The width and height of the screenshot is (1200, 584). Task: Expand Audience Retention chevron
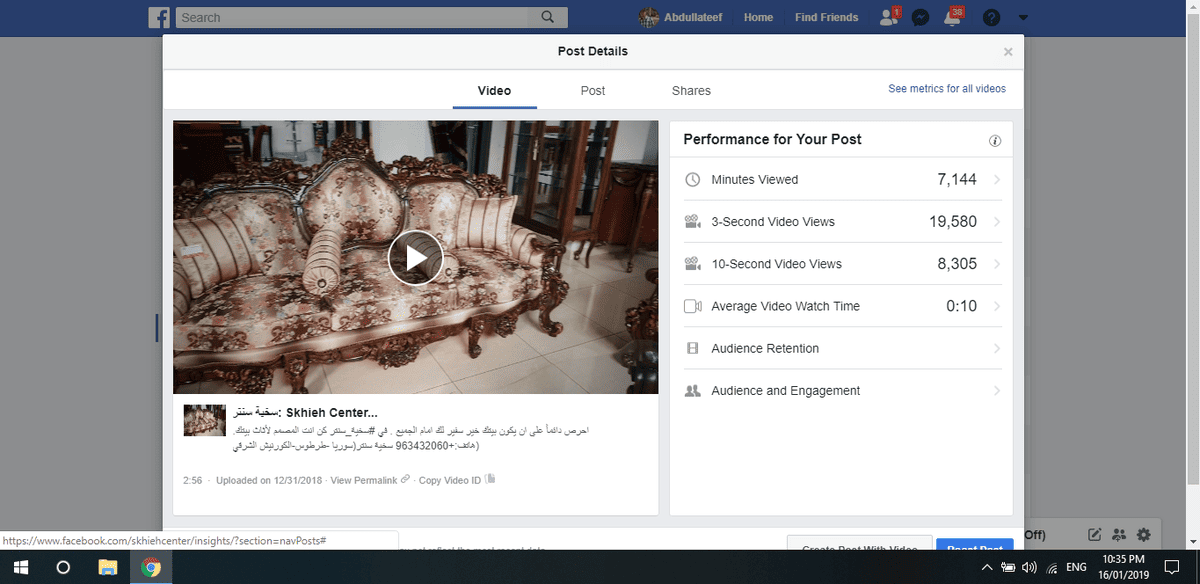pyautogui.click(x=996, y=348)
